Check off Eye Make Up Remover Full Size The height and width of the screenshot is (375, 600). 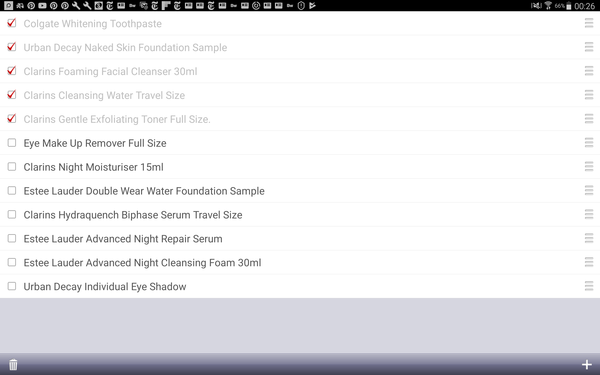12,143
